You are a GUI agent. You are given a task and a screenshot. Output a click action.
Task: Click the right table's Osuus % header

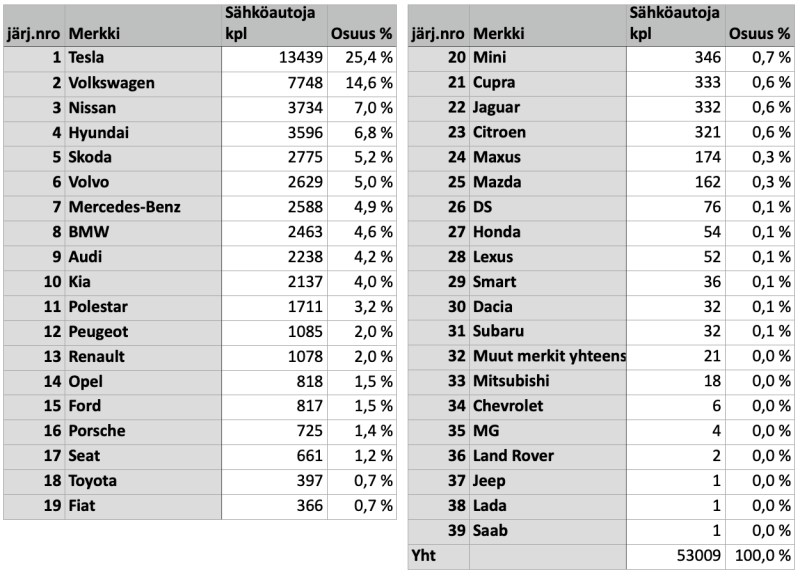(761, 33)
